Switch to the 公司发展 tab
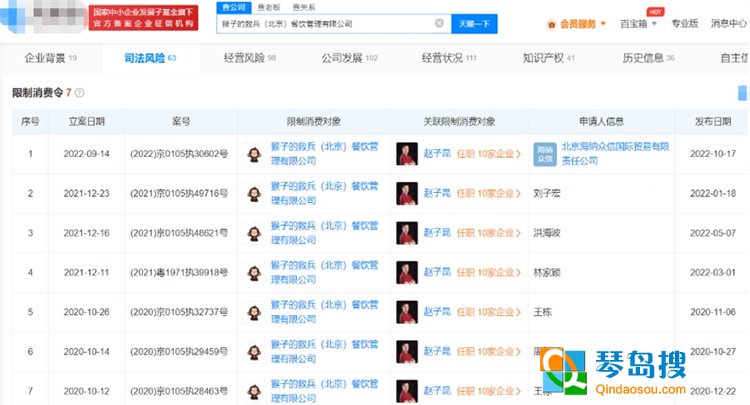 (x=350, y=58)
